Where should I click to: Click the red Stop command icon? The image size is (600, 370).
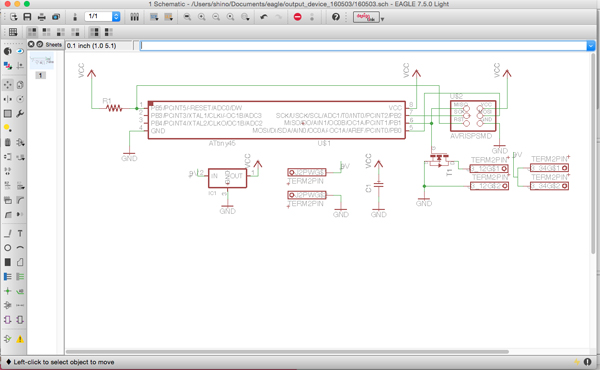[297, 17]
